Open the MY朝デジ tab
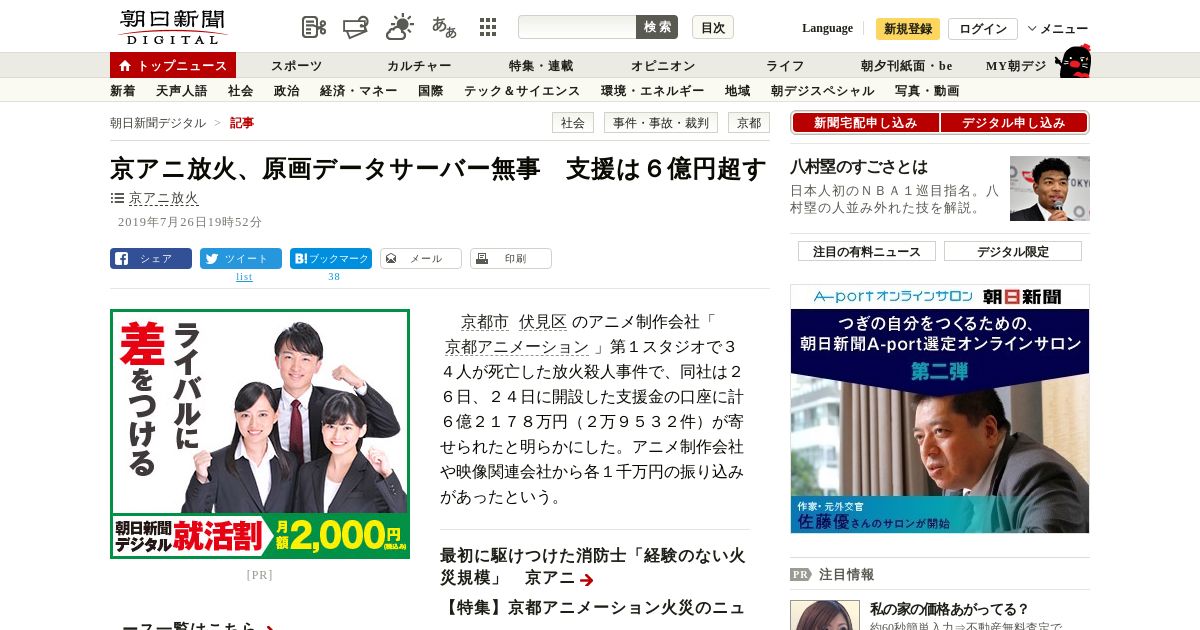The image size is (1200, 630). tap(1016, 66)
